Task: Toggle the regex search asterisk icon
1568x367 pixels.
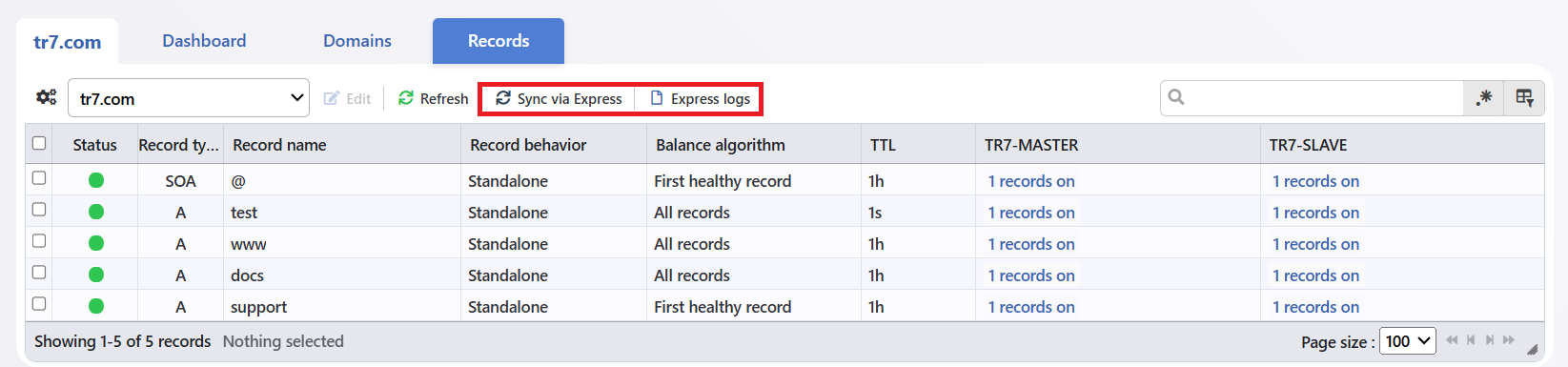Action: click(1484, 98)
